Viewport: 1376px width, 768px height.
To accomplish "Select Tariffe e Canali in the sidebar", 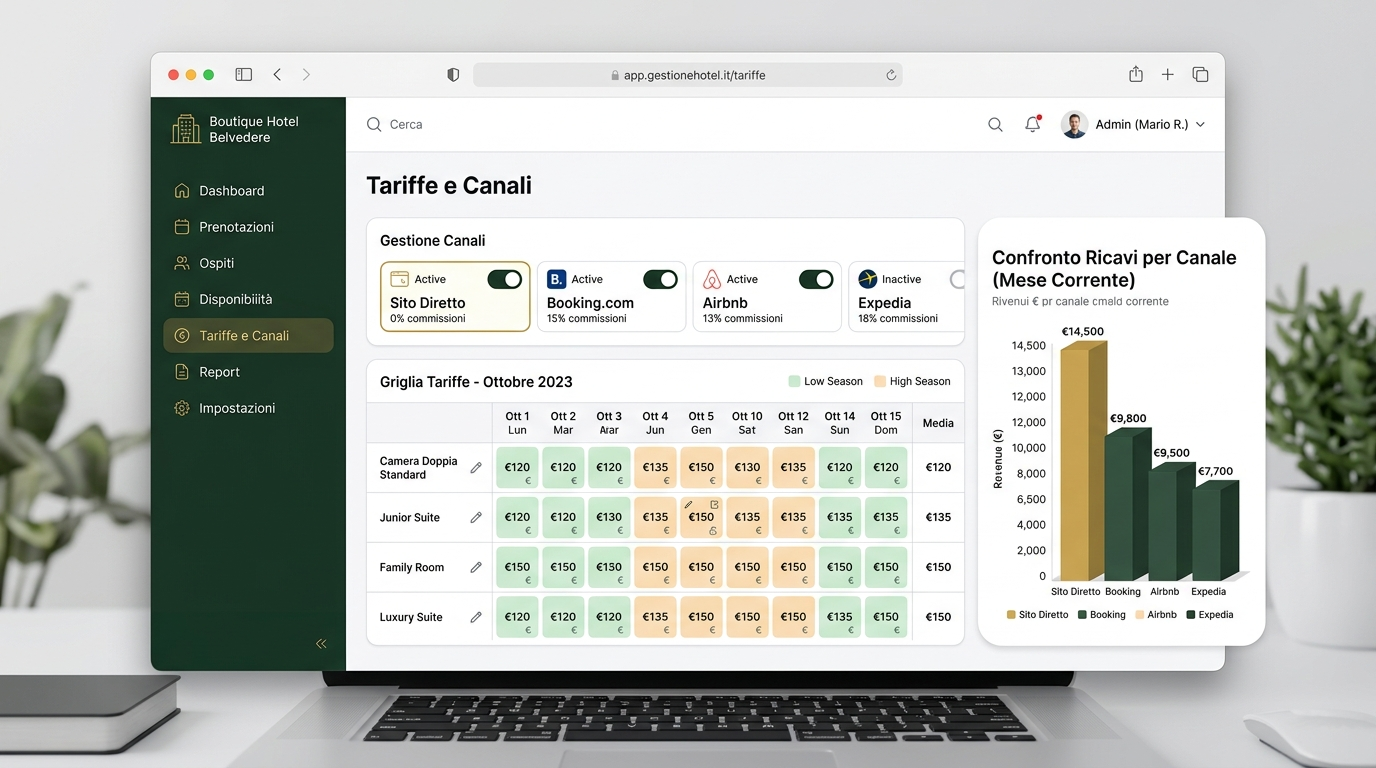I will [248, 336].
